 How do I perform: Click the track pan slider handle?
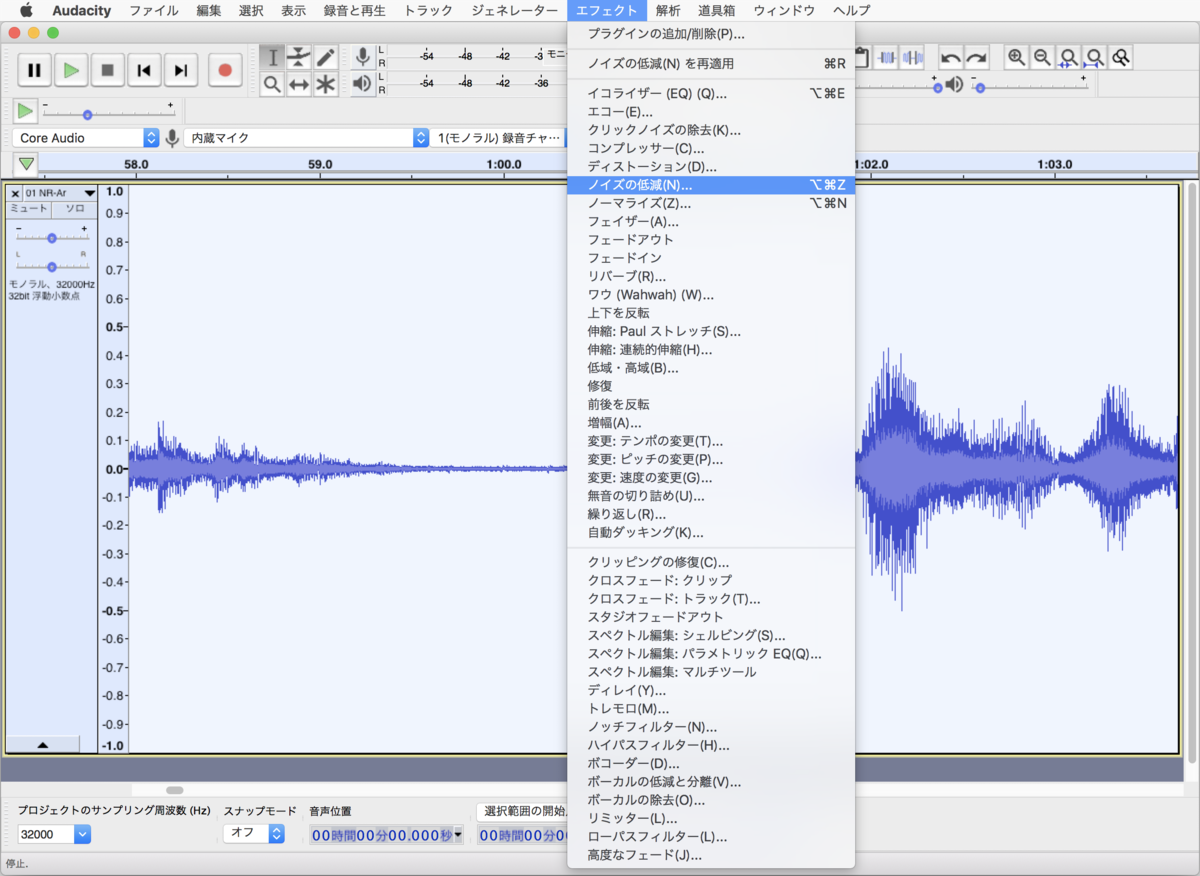click(x=52, y=266)
